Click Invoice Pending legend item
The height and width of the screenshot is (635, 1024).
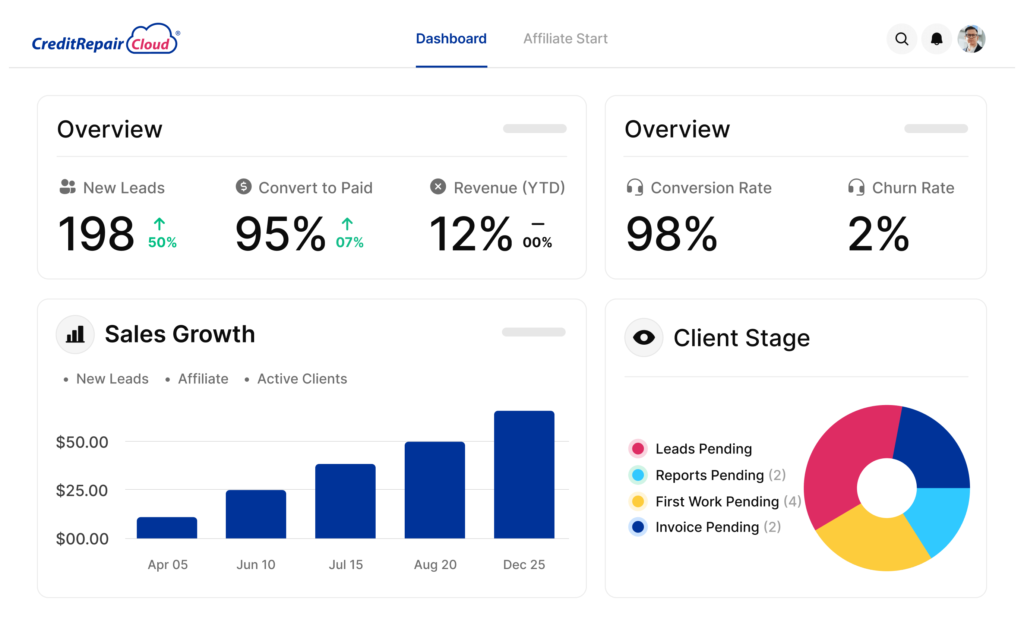[x=706, y=527]
